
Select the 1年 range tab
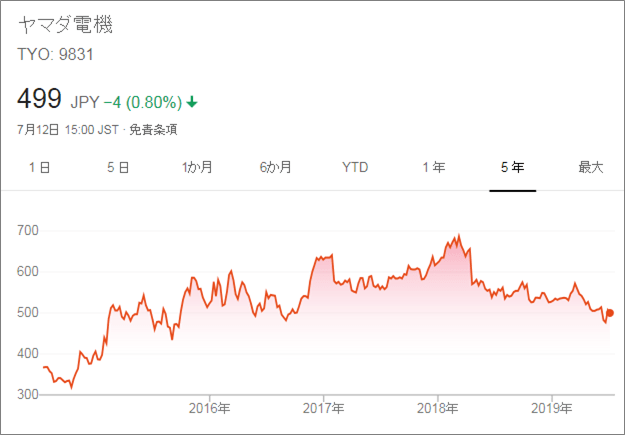pyautogui.click(x=434, y=167)
